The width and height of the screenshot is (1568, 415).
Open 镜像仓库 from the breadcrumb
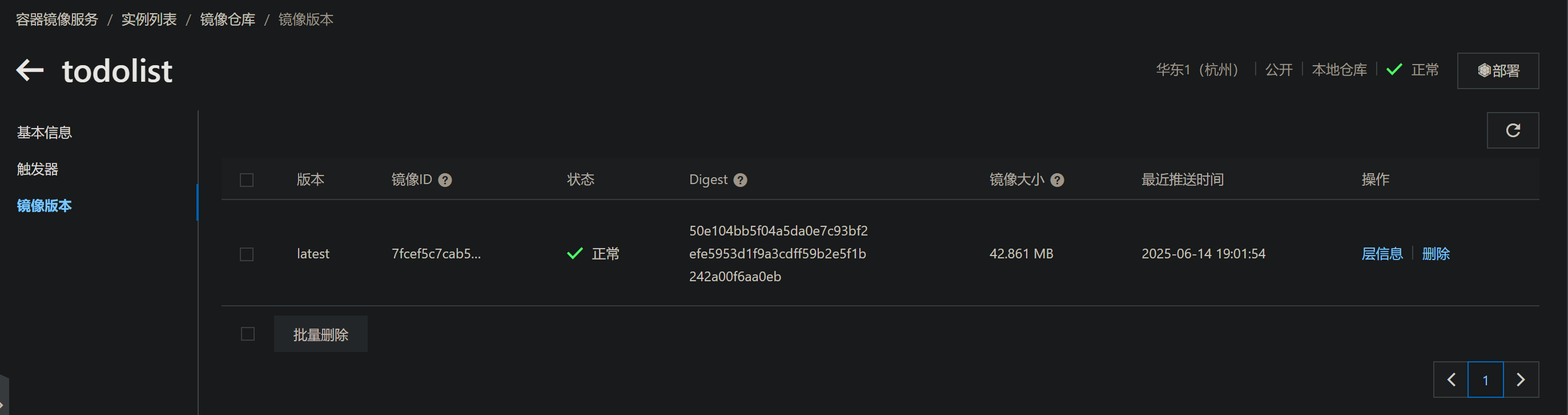(228, 19)
